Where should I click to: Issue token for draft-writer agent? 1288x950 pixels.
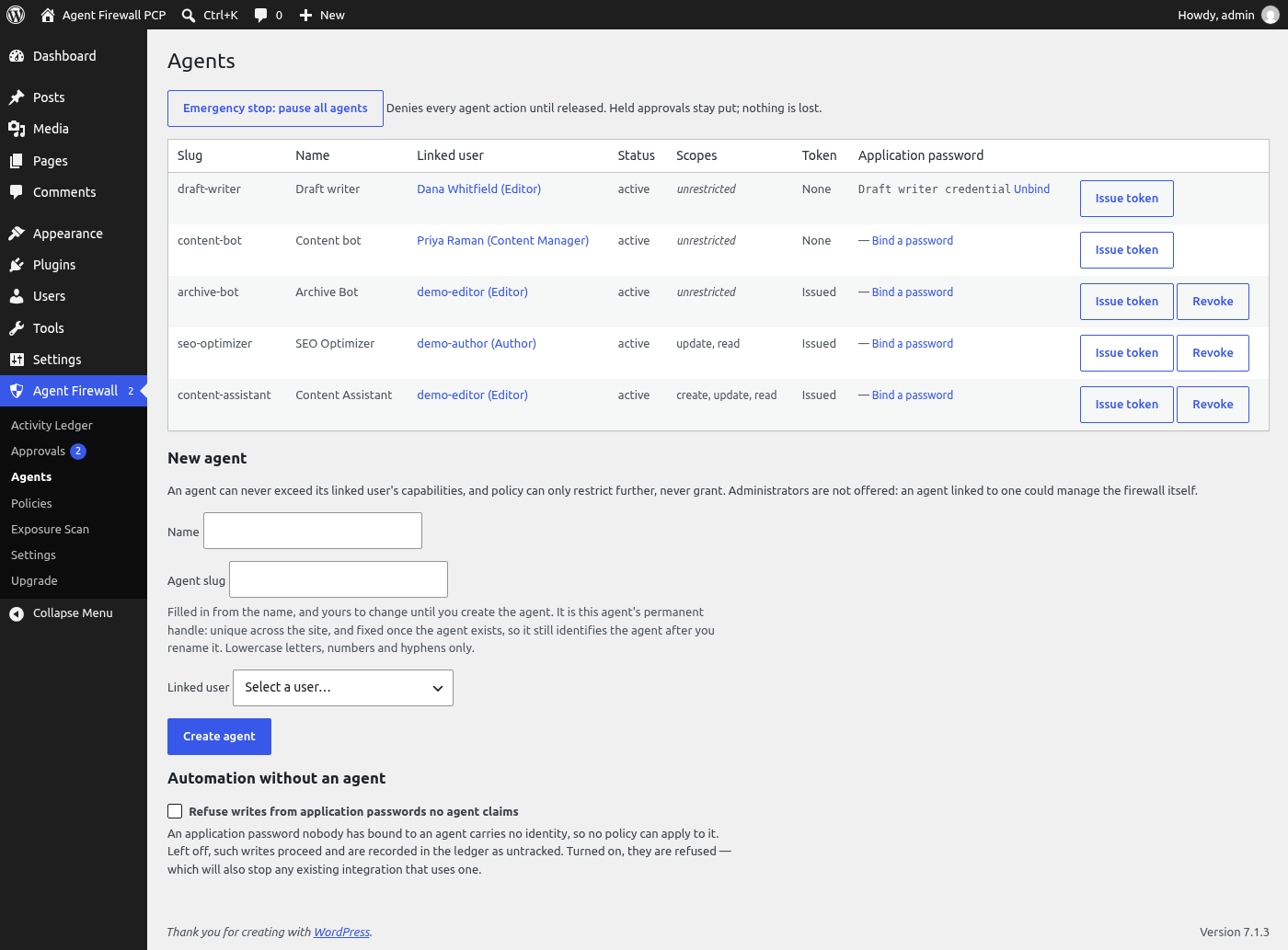[x=1126, y=199]
